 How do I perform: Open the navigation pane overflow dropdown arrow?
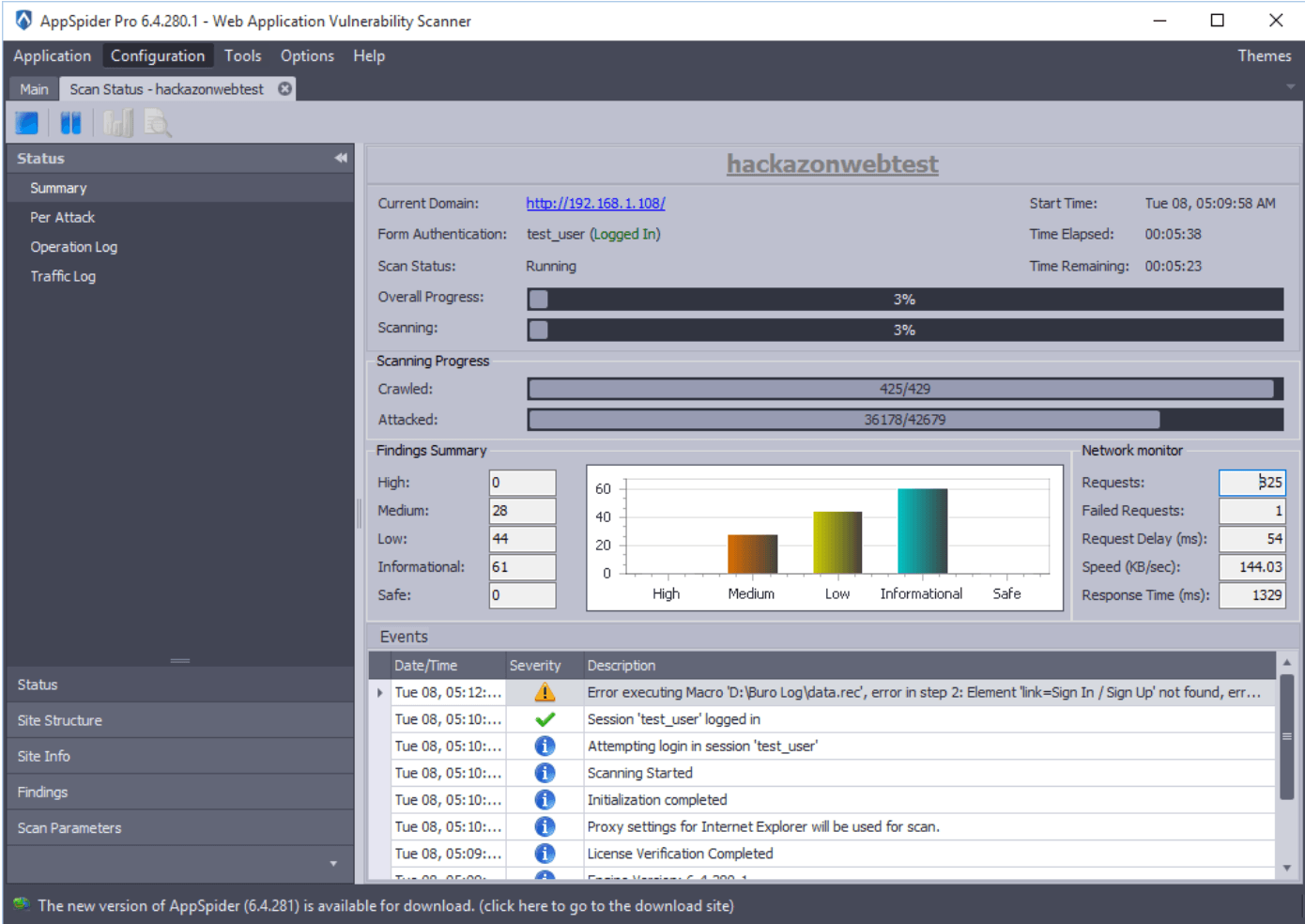point(333,863)
